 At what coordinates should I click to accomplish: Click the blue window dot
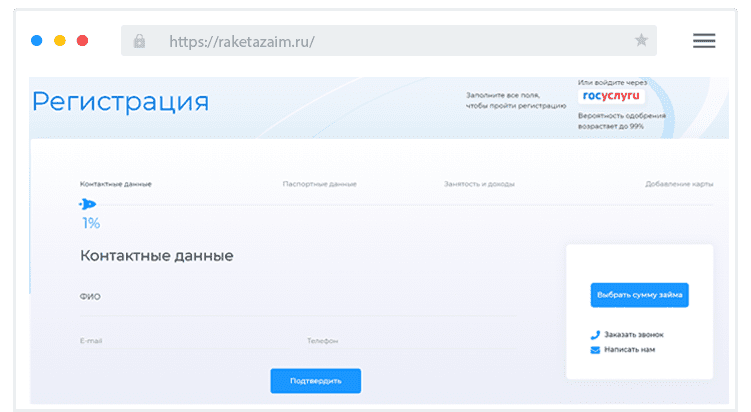(36, 41)
